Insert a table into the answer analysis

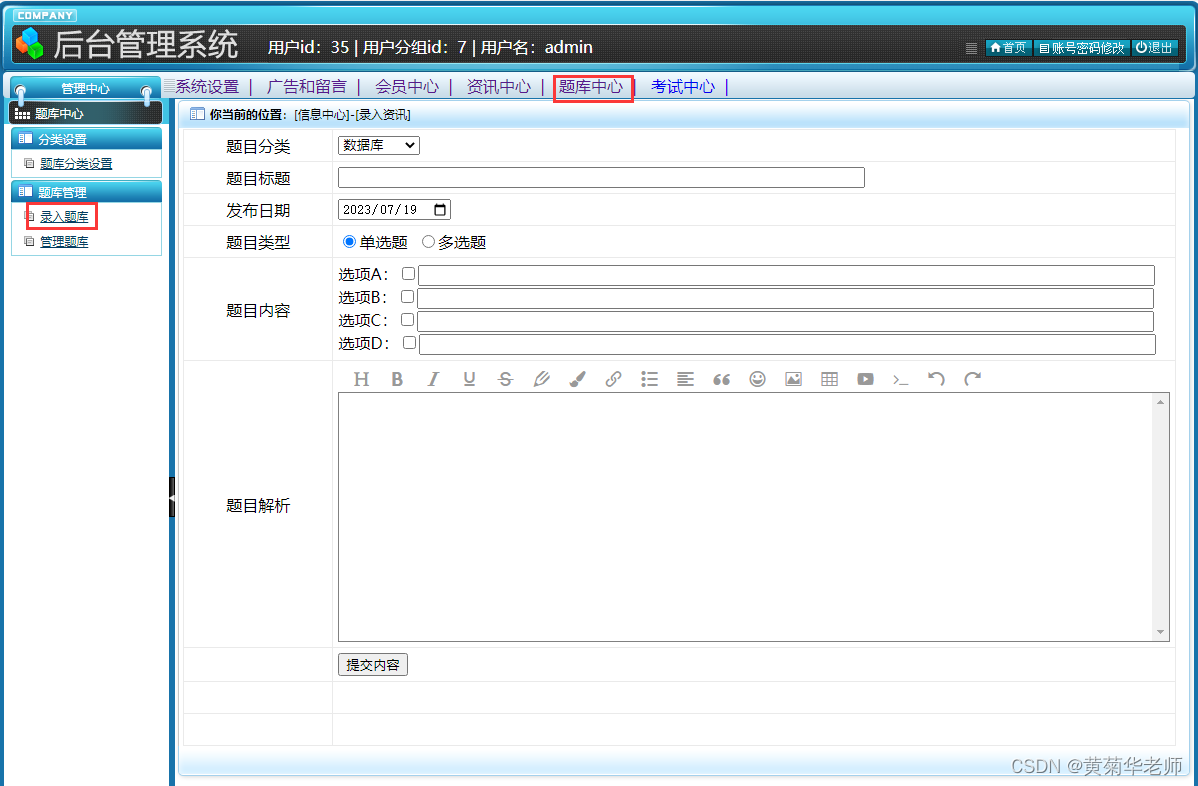pyautogui.click(x=829, y=379)
